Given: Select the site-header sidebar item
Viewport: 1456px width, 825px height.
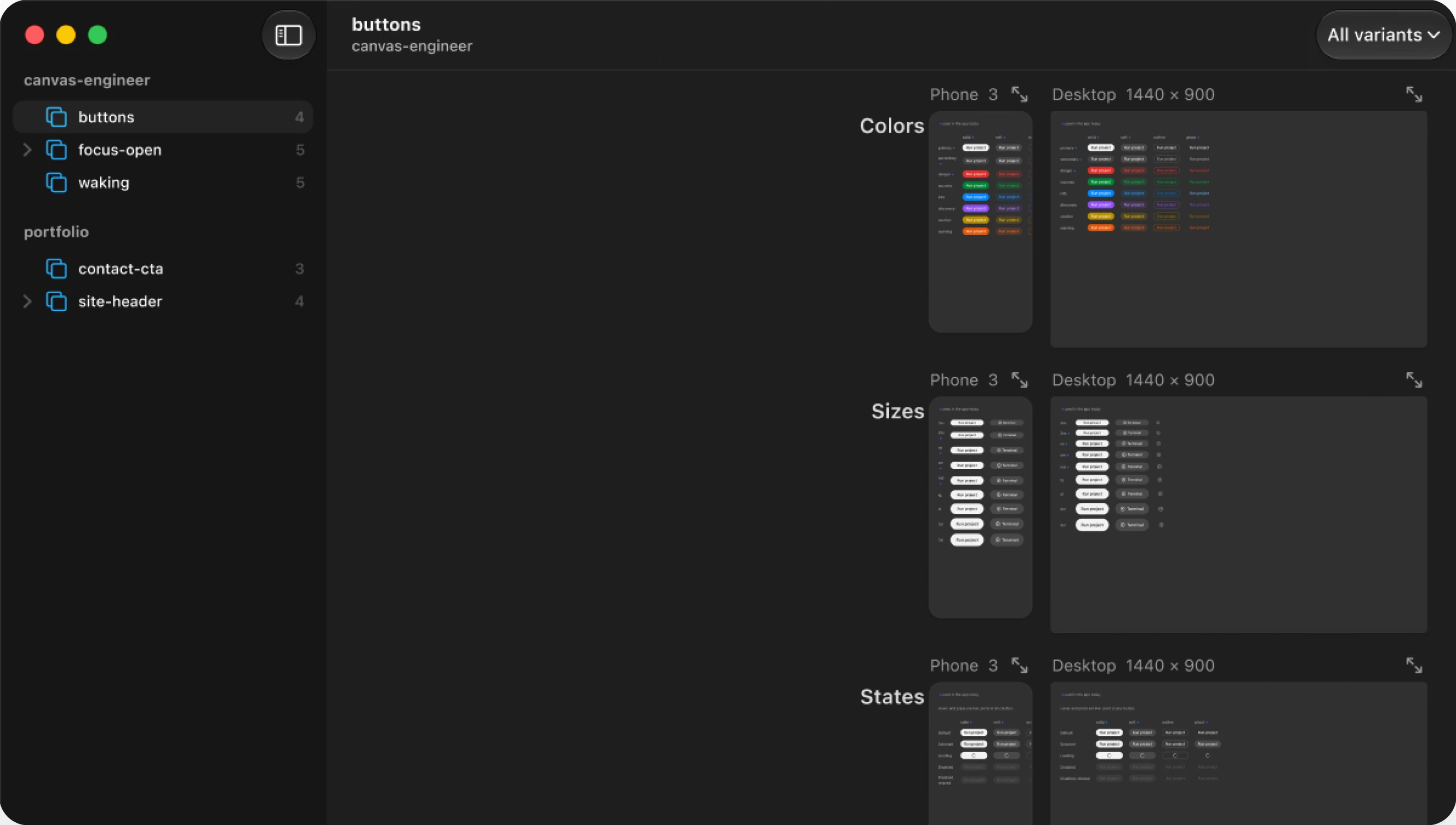Looking at the screenshot, I should click(163, 301).
